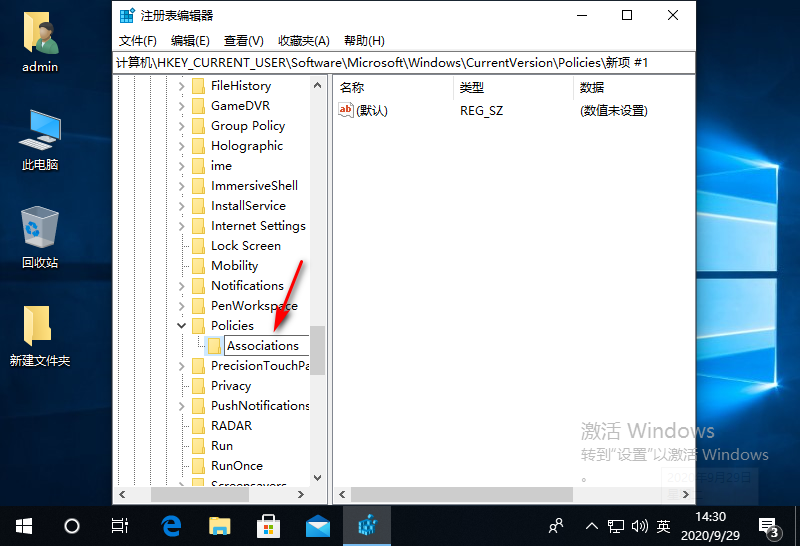Expand the GameDVR key
The height and width of the screenshot is (546, 800).
182,106
